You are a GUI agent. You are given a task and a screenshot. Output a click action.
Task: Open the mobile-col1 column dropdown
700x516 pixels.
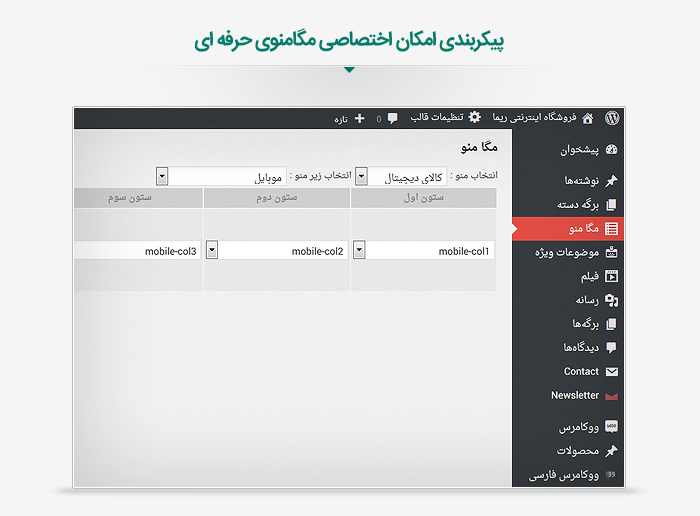coord(359,250)
